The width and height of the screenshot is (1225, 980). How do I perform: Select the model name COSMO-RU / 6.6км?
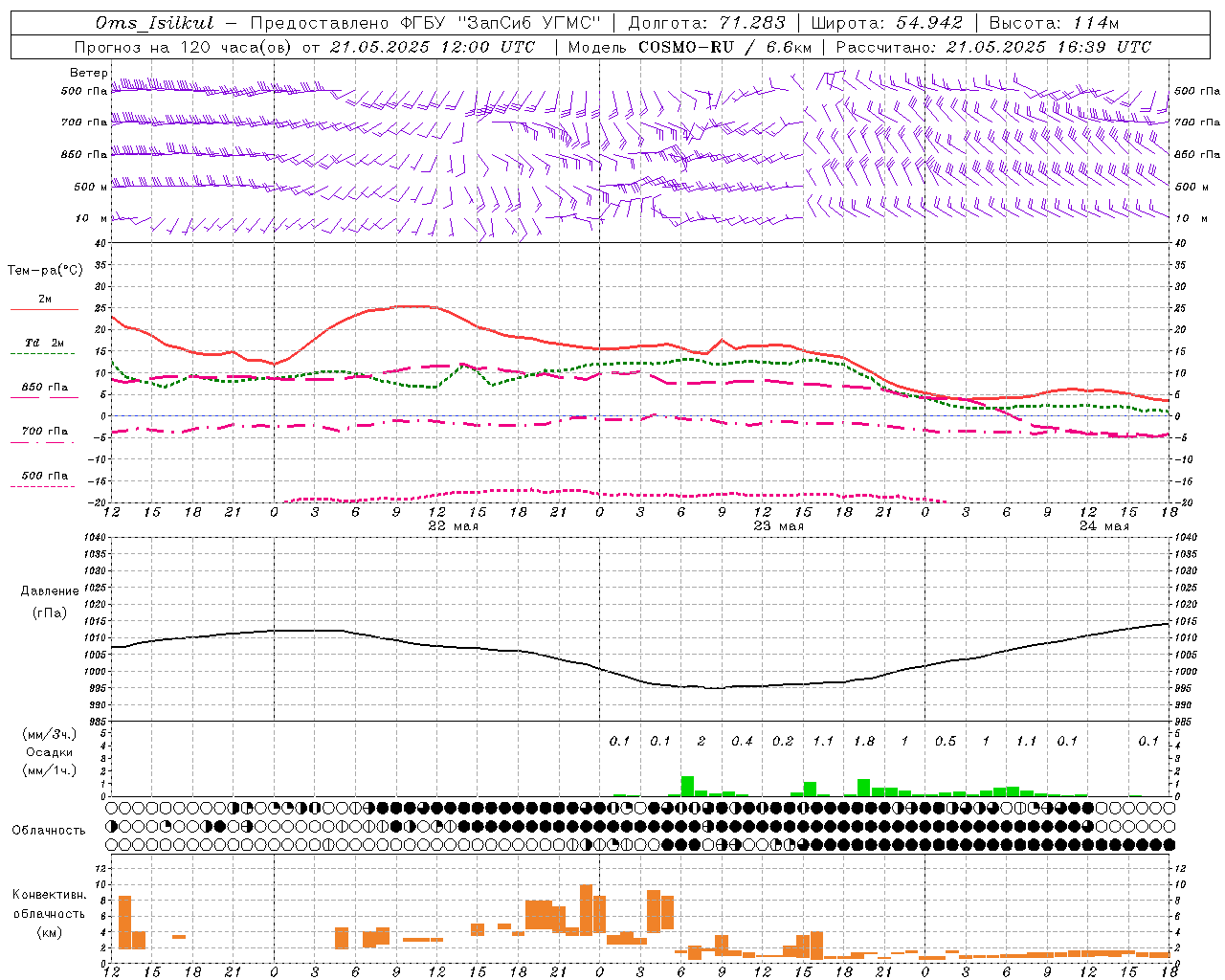point(725,47)
